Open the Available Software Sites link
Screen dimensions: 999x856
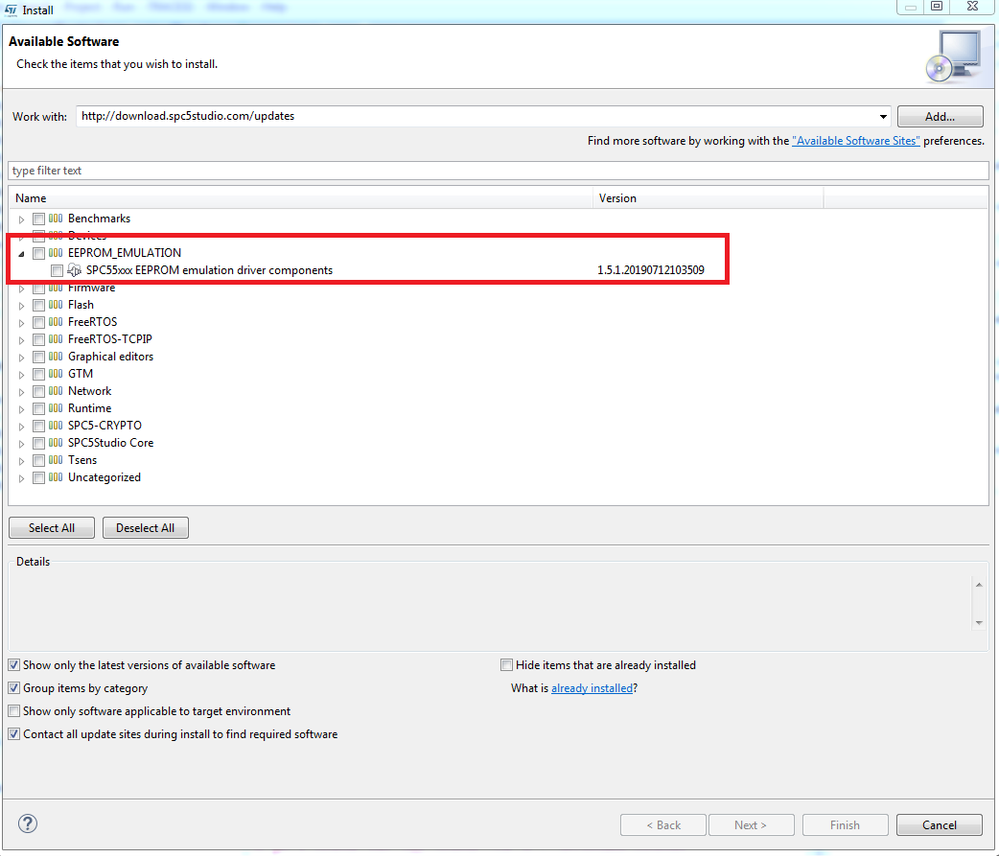coord(856,141)
